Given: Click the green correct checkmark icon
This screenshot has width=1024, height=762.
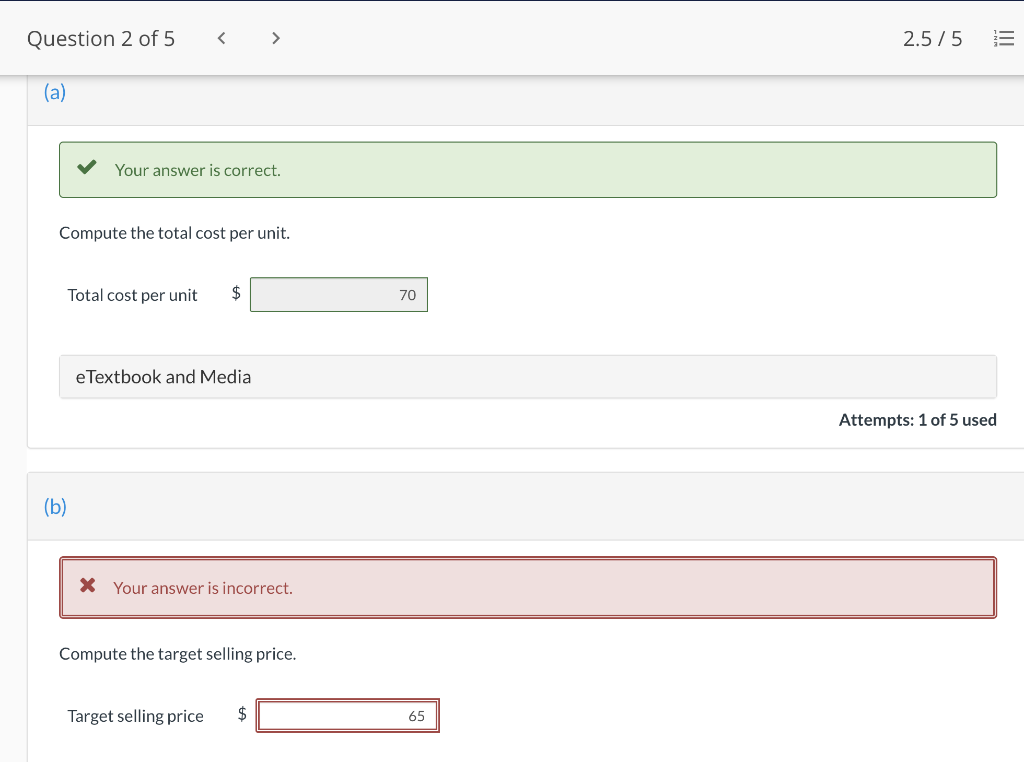Looking at the screenshot, I should 87,169.
